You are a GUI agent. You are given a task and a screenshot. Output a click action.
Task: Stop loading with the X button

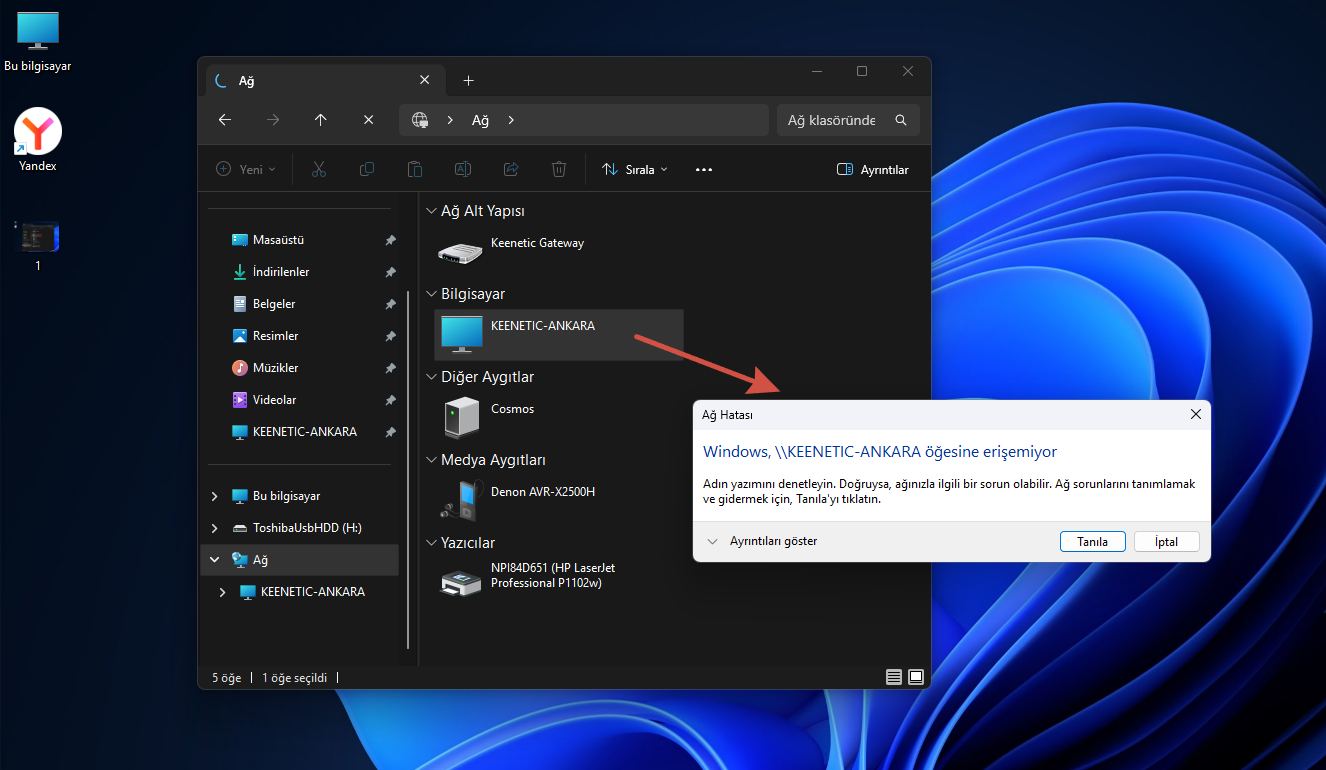pos(368,120)
